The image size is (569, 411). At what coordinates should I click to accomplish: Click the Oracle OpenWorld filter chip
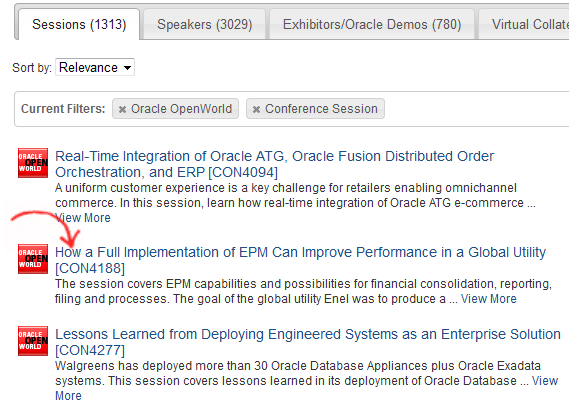pos(175,108)
